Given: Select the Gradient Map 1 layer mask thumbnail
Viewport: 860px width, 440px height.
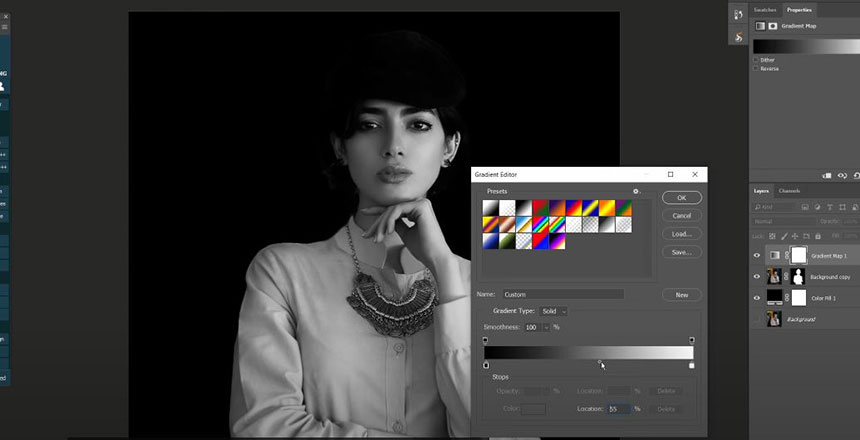Looking at the screenshot, I should pos(799,255).
